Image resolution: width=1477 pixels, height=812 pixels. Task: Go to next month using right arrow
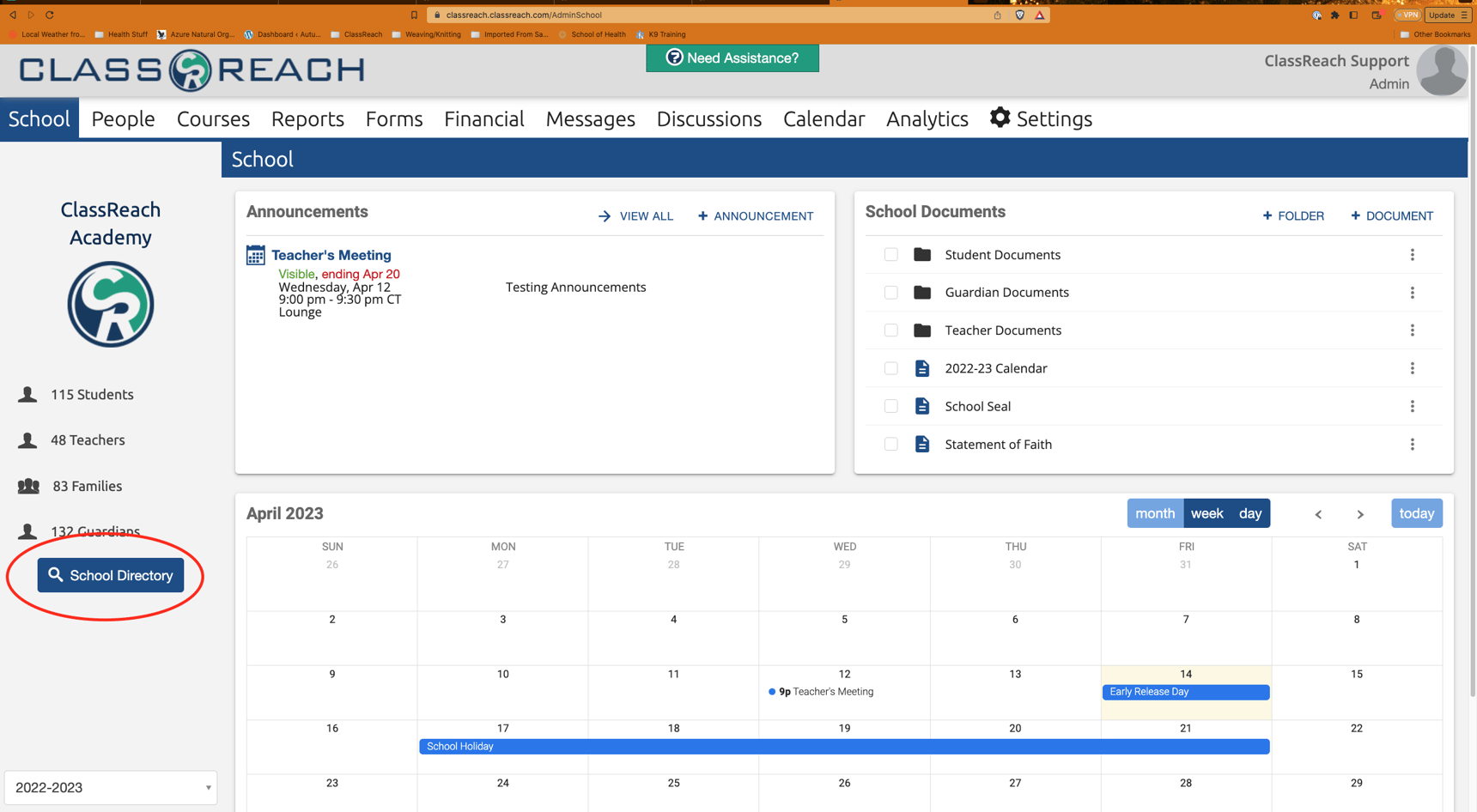(x=1360, y=514)
